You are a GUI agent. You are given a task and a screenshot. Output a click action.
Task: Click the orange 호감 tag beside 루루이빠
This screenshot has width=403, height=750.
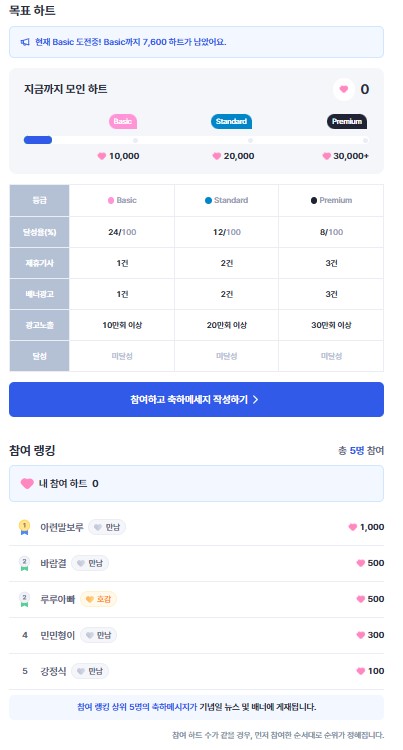[x=98, y=599]
